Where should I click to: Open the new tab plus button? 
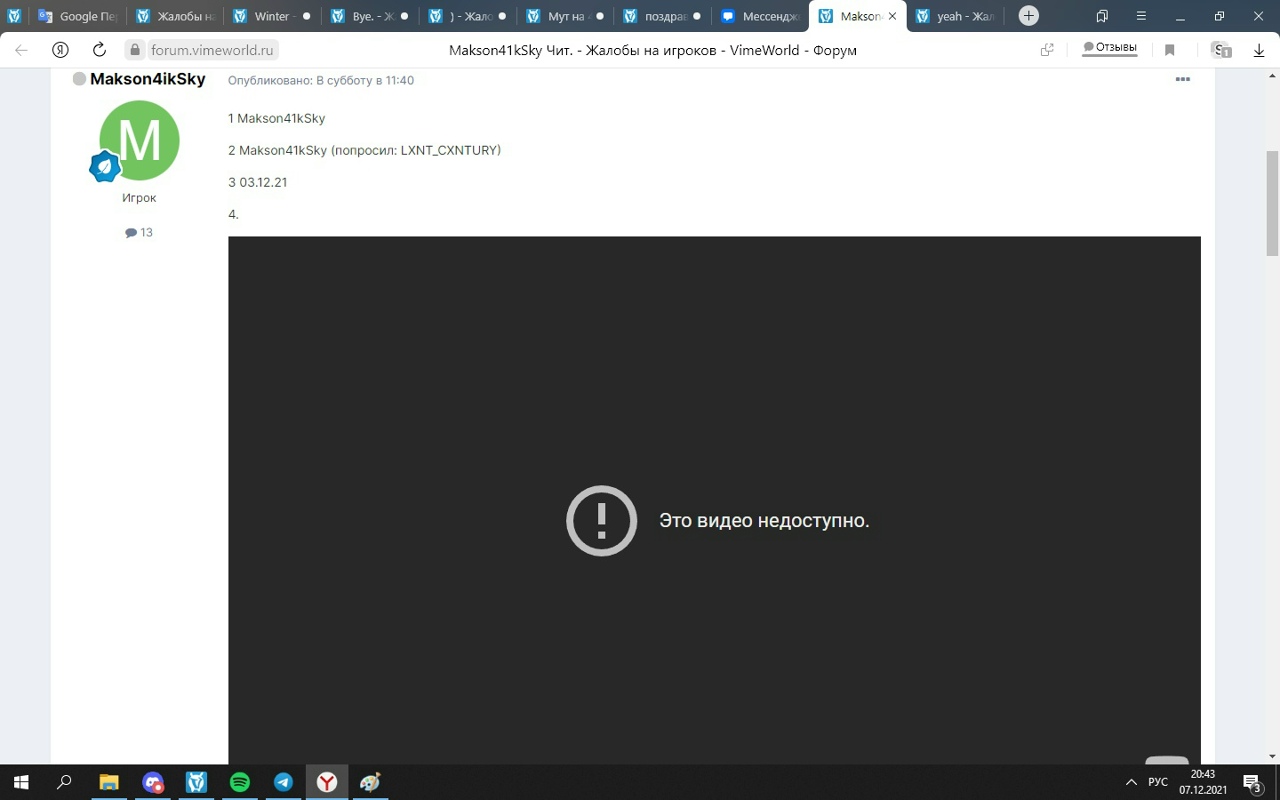pyautogui.click(x=1028, y=16)
